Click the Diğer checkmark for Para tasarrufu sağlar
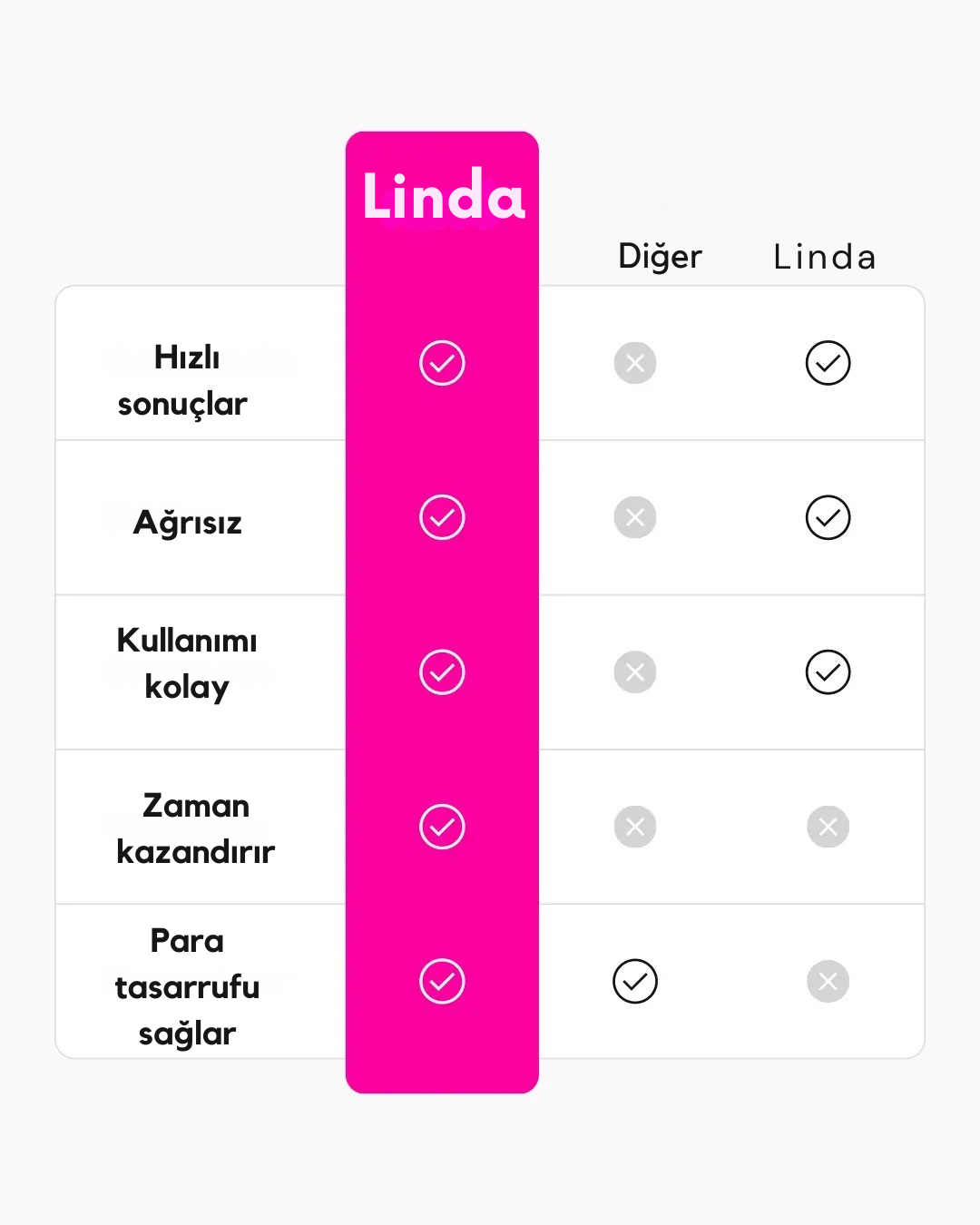 (x=635, y=981)
